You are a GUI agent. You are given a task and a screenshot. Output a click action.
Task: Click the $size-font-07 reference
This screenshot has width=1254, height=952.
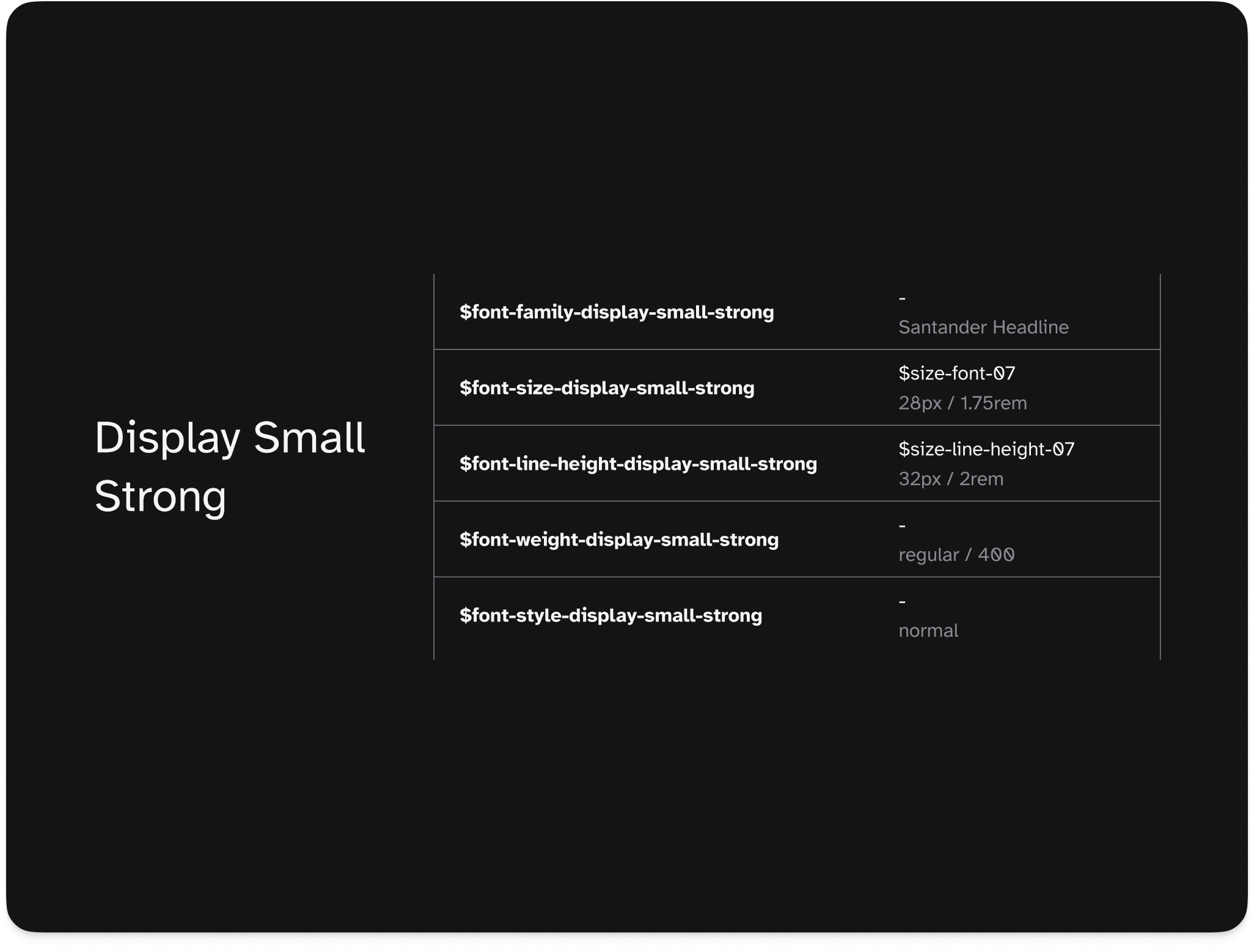click(956, 373)
